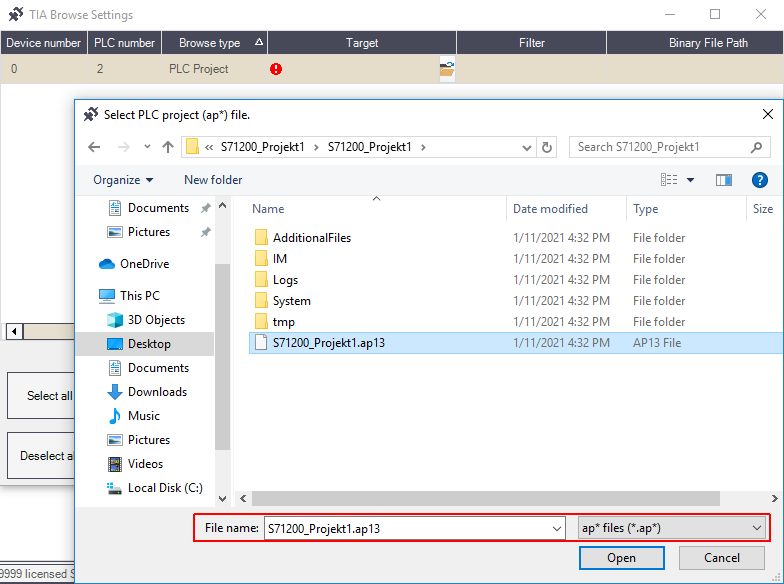Viewport: 784px width, 584px height.
Task: Open ap* files type filter dropdown
Action: pos(672,528)
